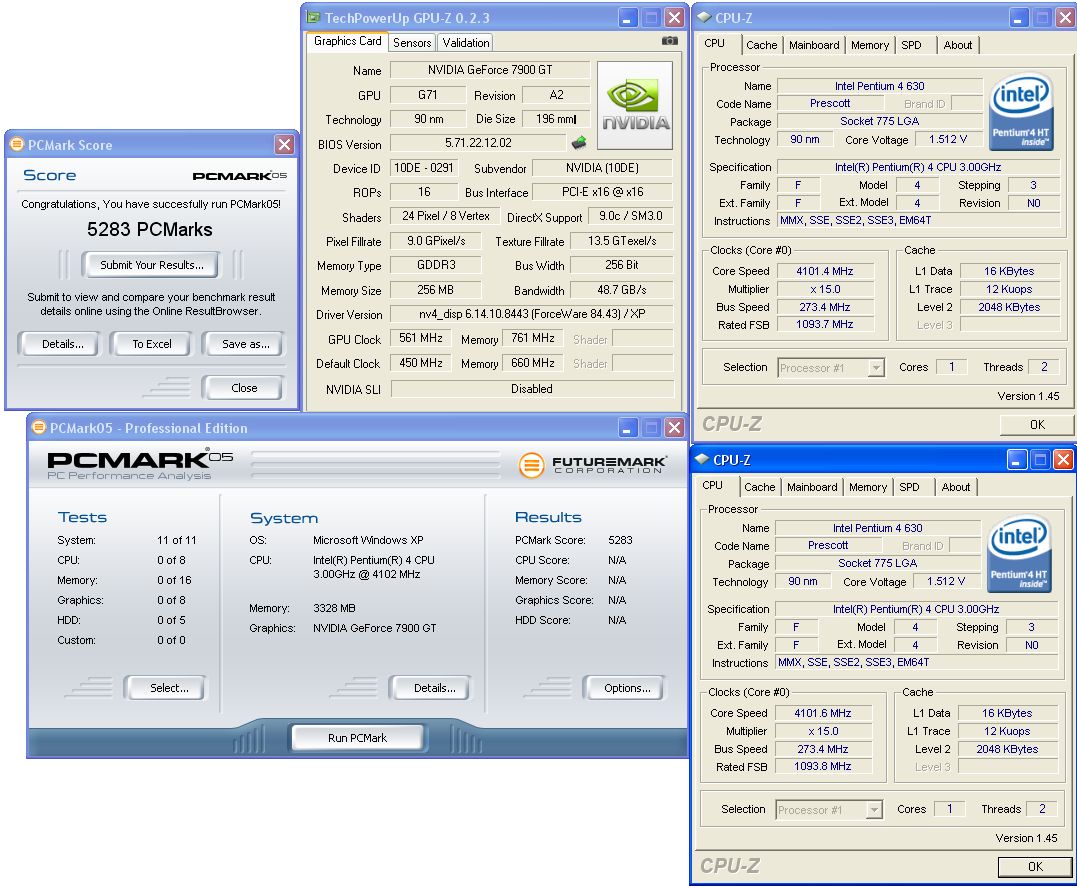Click the upper CPU-Z title bar icon
This screenshot has width=1077, height=888.
pyautogui.click(x=704, y=17)
